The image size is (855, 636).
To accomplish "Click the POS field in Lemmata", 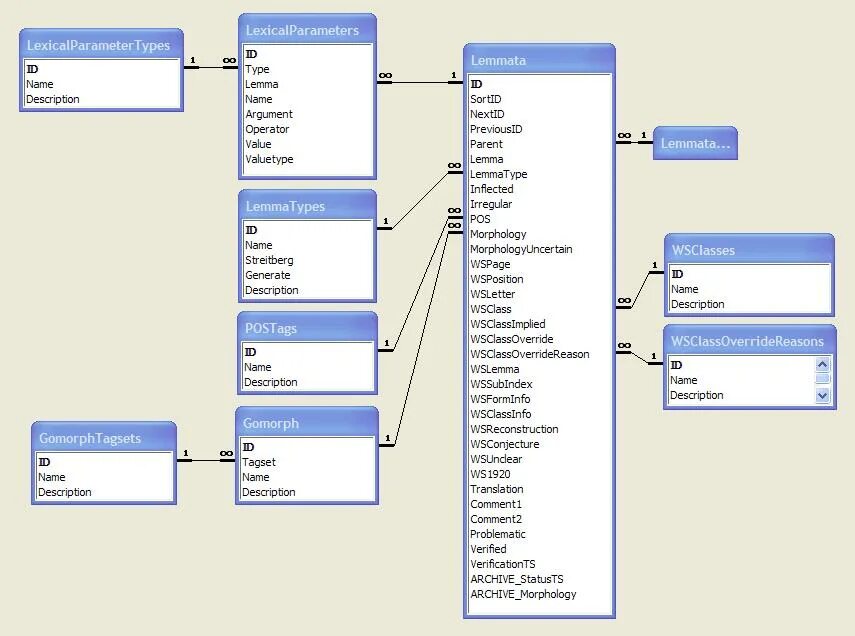I will (540, 219).
